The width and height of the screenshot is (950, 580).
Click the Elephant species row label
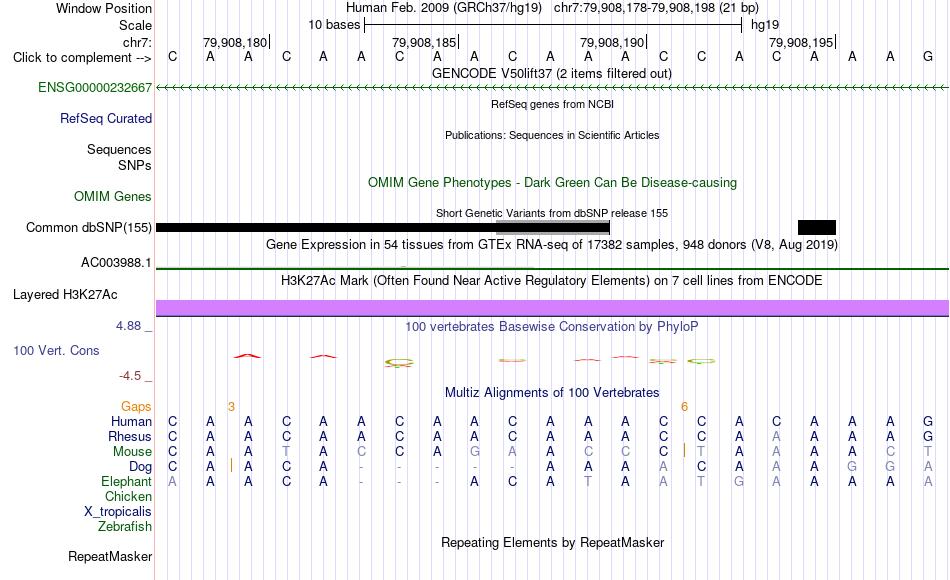(126, 482)
